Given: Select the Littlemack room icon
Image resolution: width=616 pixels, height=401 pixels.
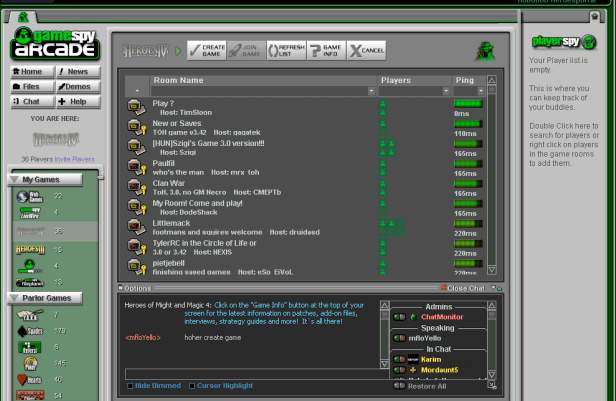Looking at the screenshot, I should click(x=136, y=227).
